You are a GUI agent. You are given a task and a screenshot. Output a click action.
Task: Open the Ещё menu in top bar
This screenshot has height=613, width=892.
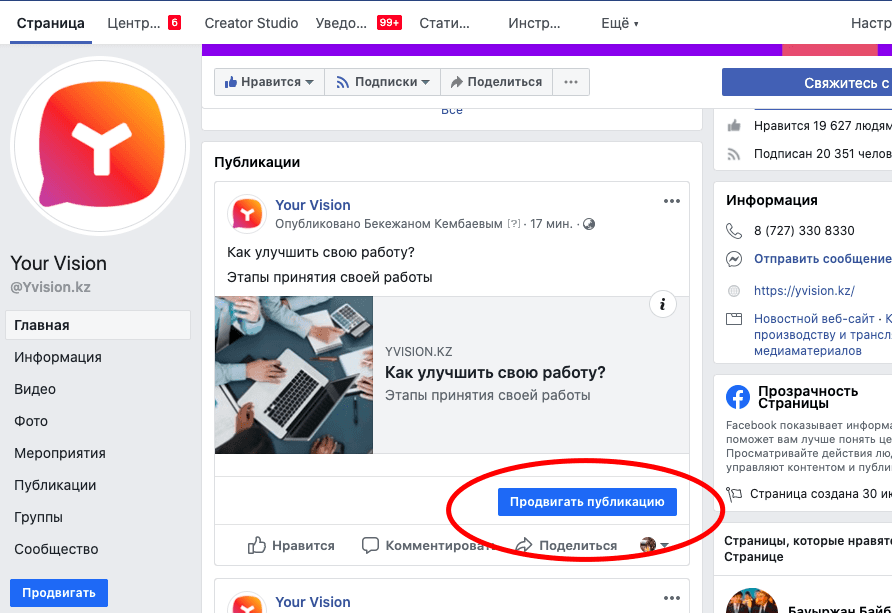coord(620,23)
